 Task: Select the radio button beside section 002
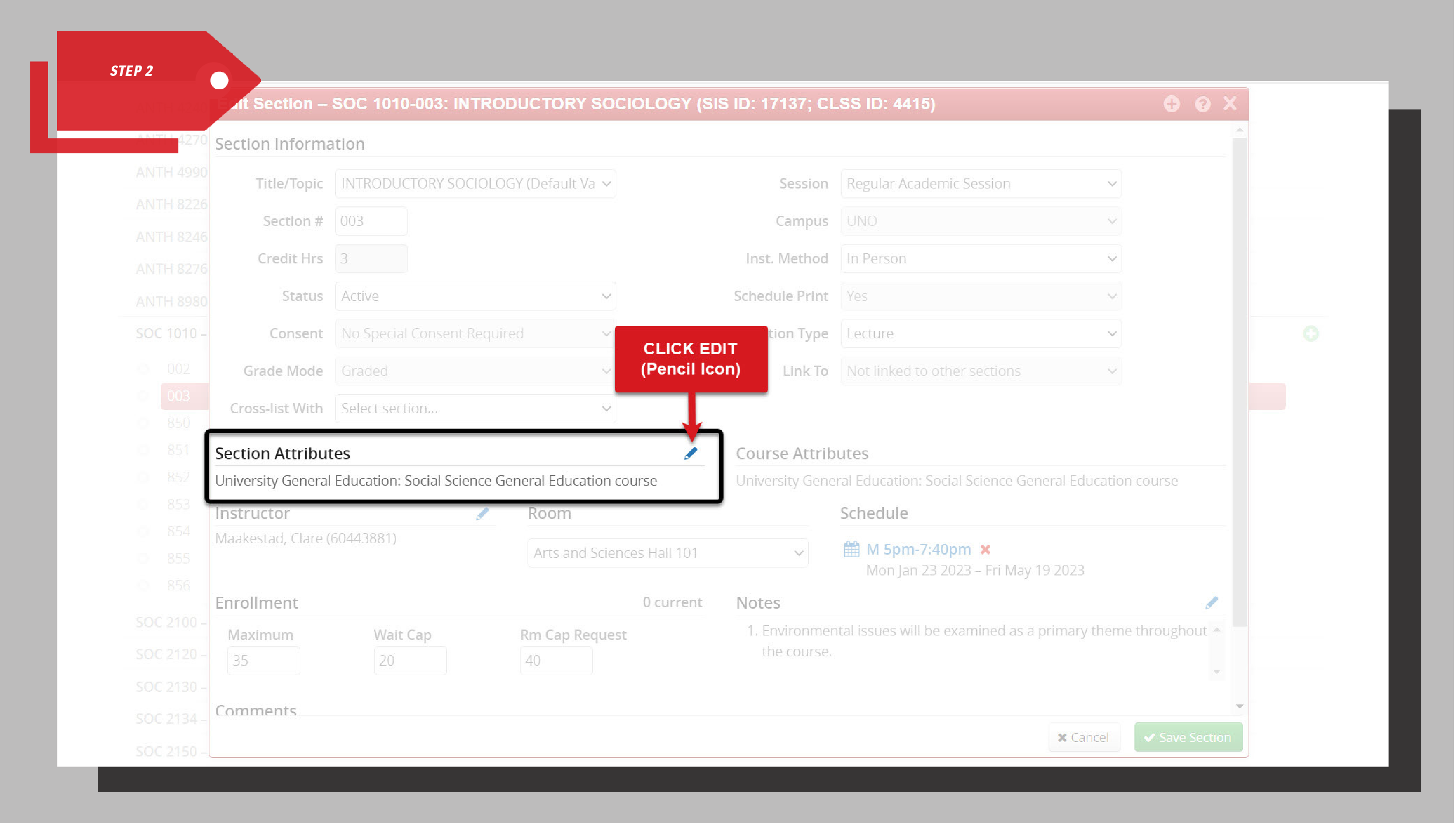coord(143,368)
